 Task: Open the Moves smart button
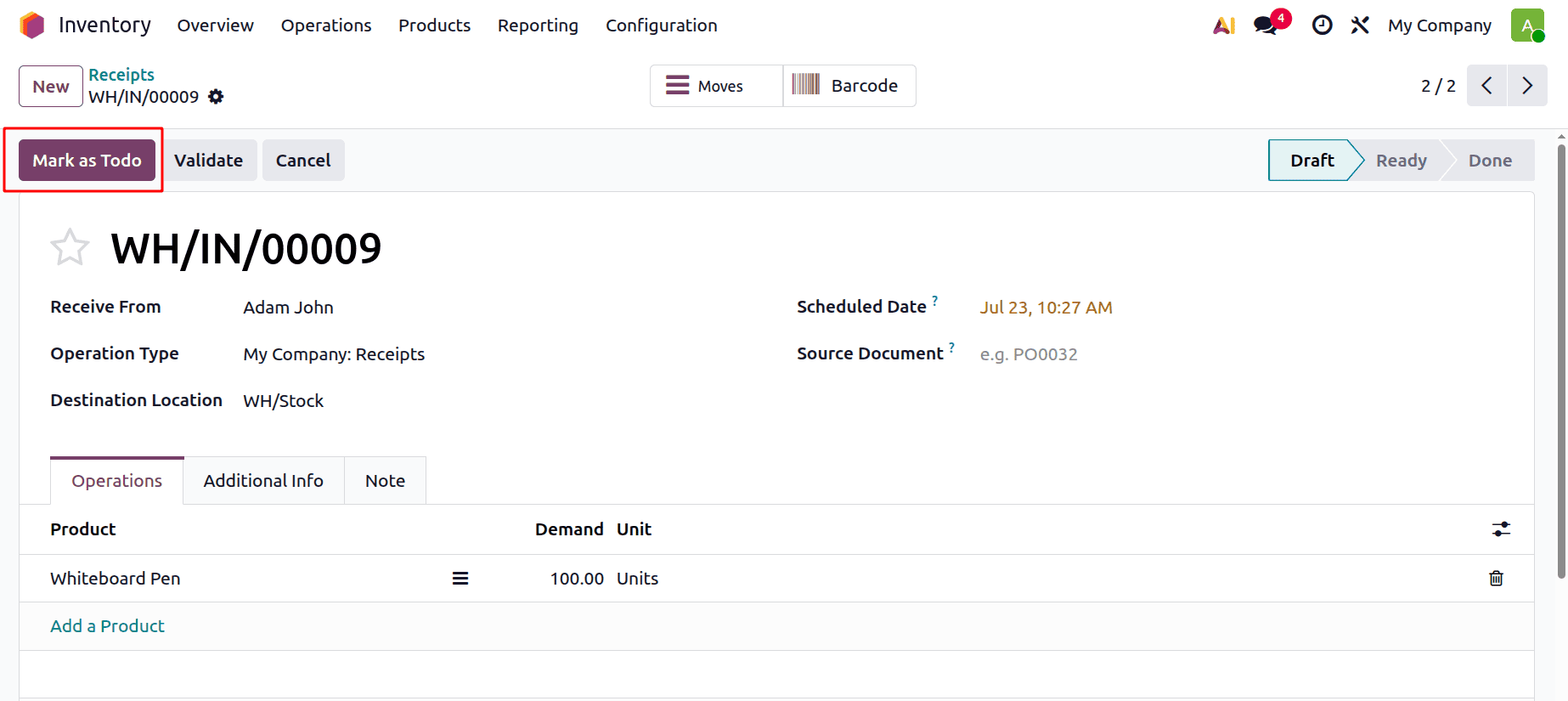pos(716,86)
